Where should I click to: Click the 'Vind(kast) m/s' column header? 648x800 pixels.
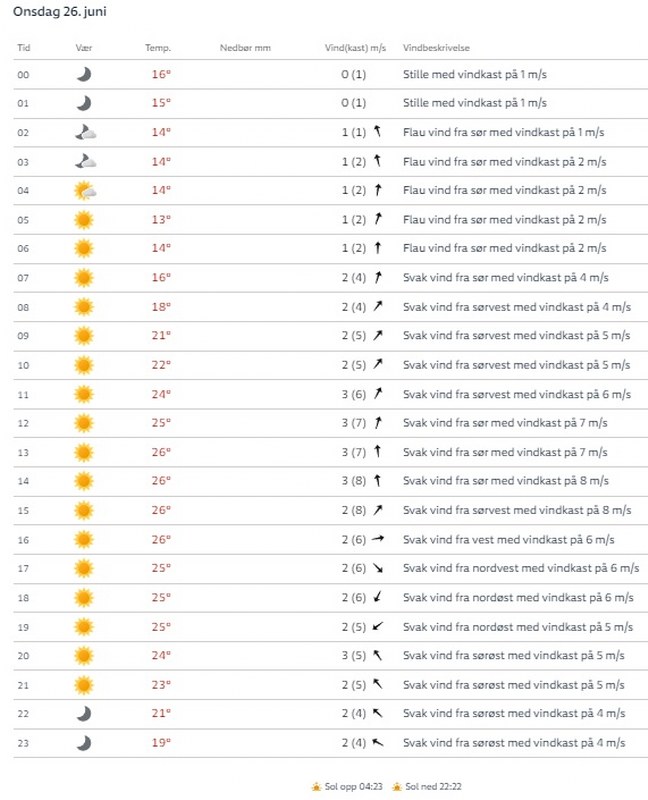point(356,48)
